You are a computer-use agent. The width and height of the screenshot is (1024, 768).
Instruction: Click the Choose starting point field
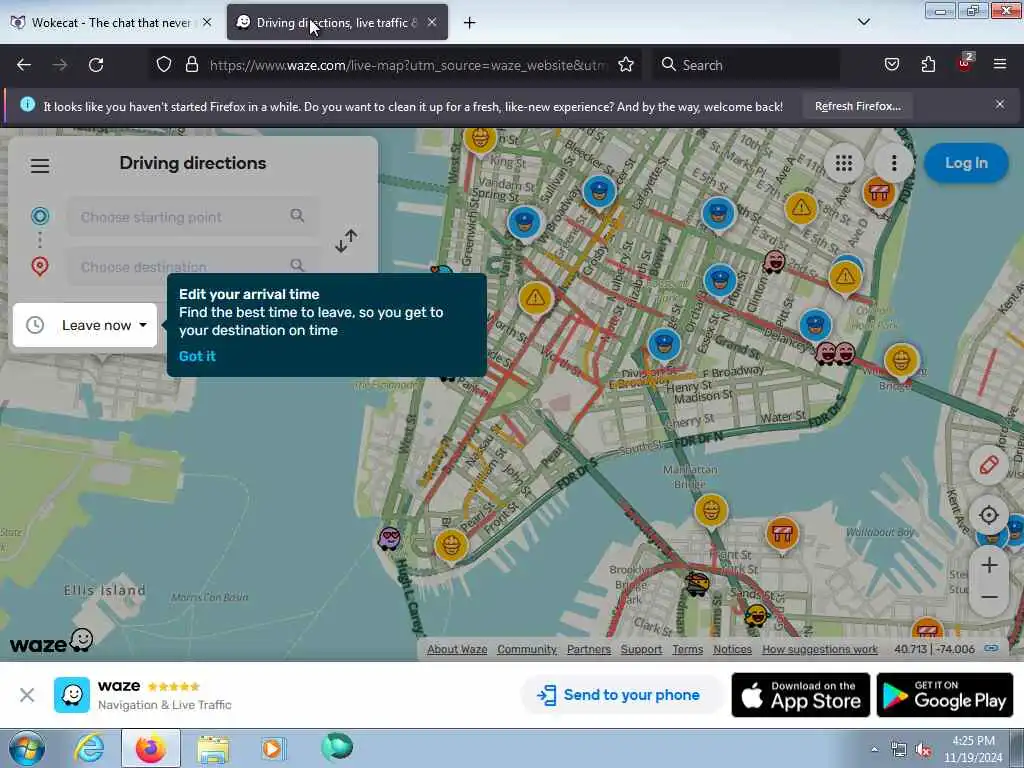[x=193, y=216]
